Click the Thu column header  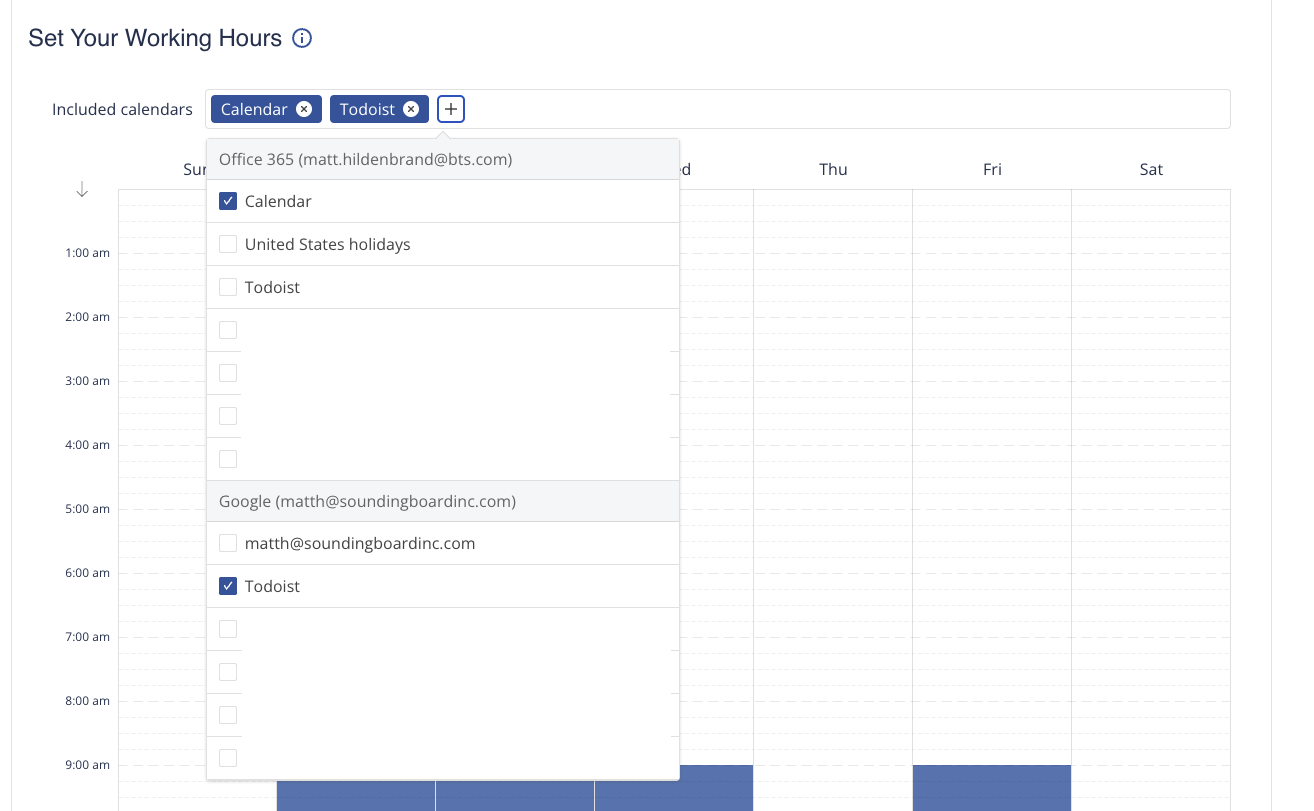pyautogui.click(x=833, y=169)
